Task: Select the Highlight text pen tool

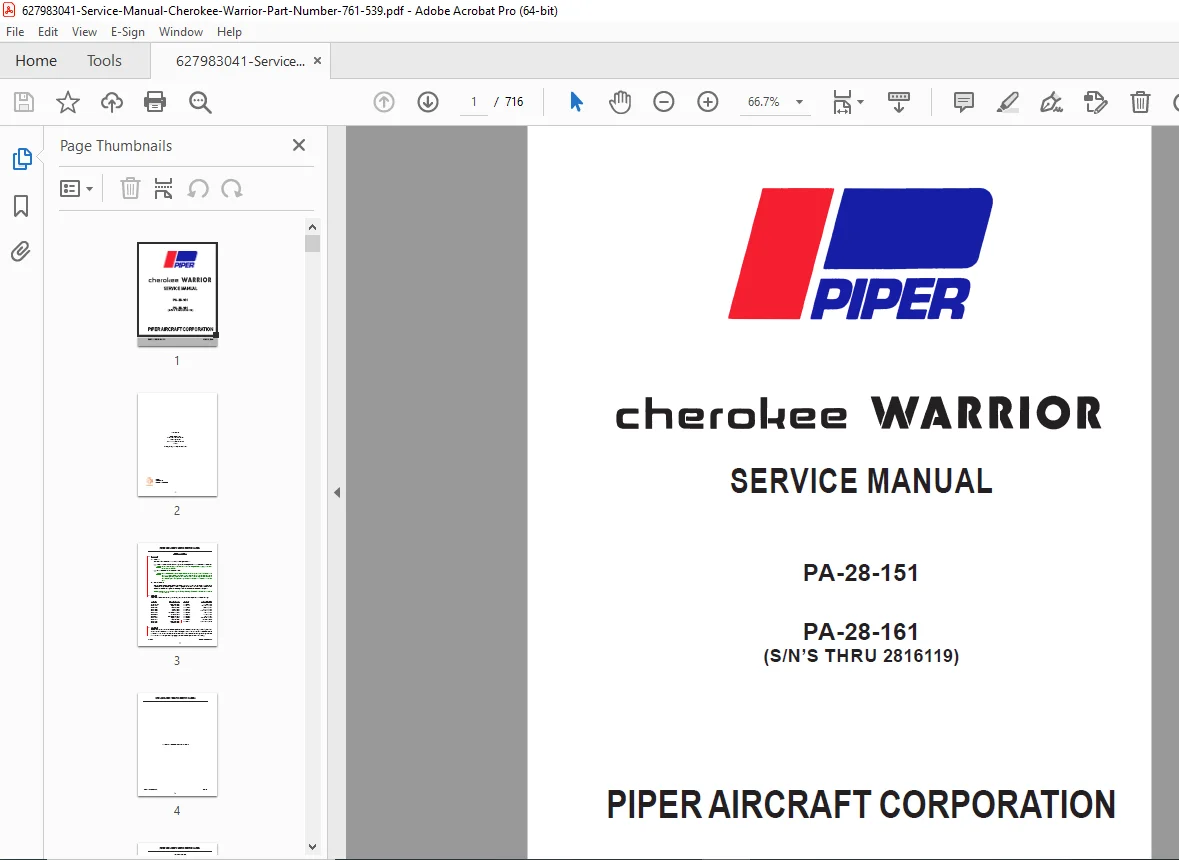Action: [1008, 102]
